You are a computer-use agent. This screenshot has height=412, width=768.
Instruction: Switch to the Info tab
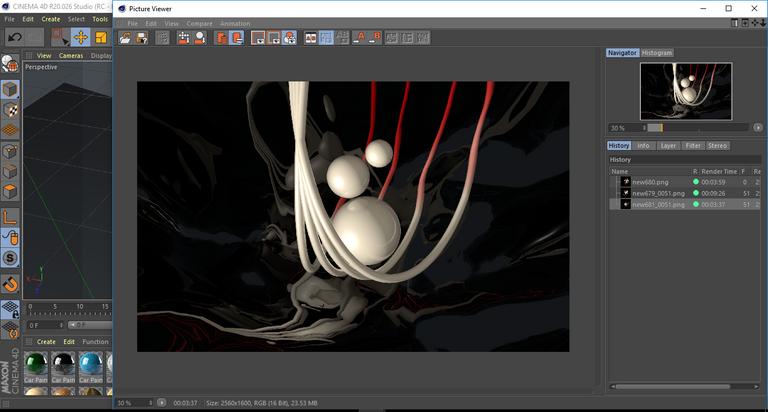click(x=643, y=145)
